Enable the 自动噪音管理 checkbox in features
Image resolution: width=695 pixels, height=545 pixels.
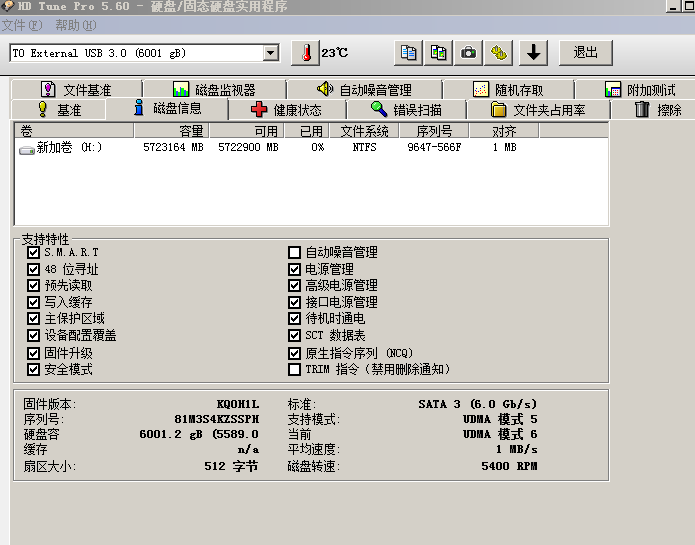point(294,253)
